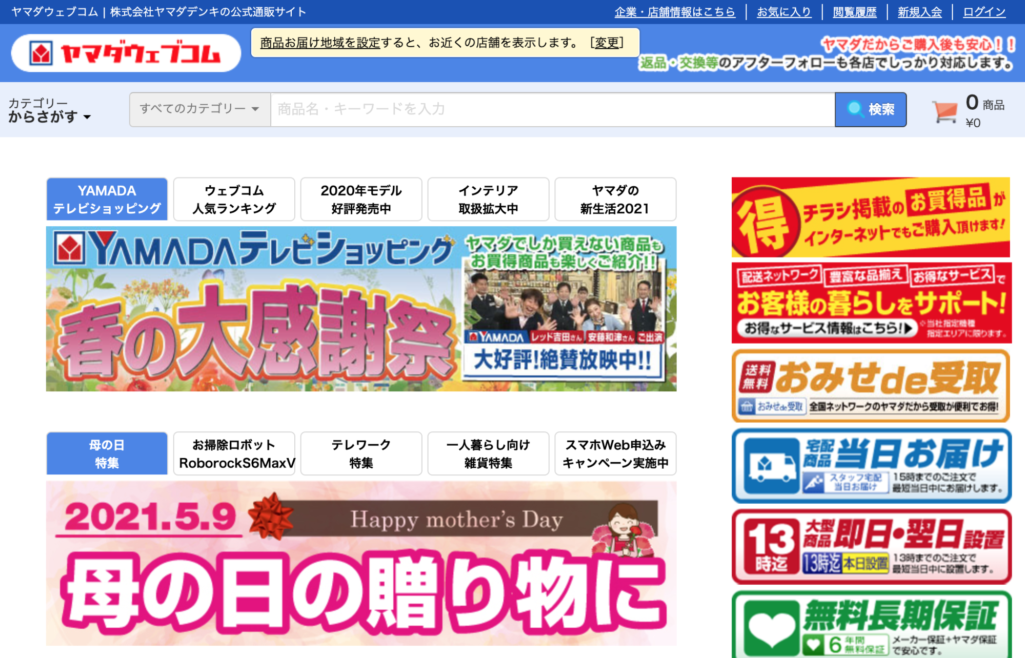1025x658 pixels.
Task: Open the 当日お届け same-day delivery banner
Action: 870,465
